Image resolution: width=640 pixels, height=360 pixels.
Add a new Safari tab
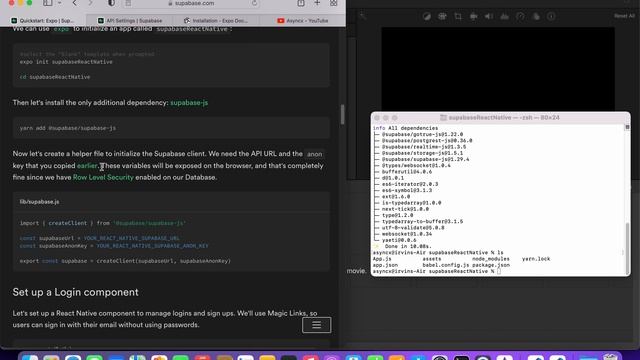pos(317,3)
